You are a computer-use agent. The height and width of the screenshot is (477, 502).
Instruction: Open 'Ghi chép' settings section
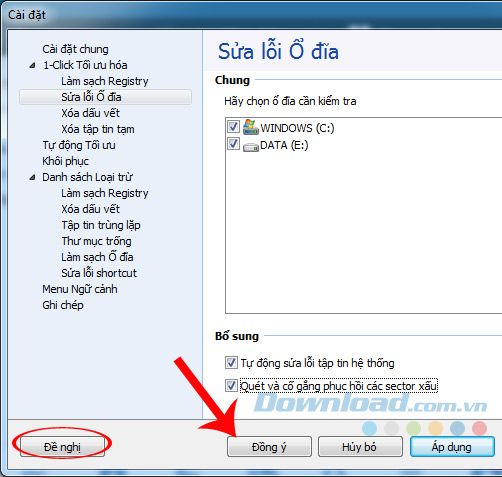tap(63, 305)
